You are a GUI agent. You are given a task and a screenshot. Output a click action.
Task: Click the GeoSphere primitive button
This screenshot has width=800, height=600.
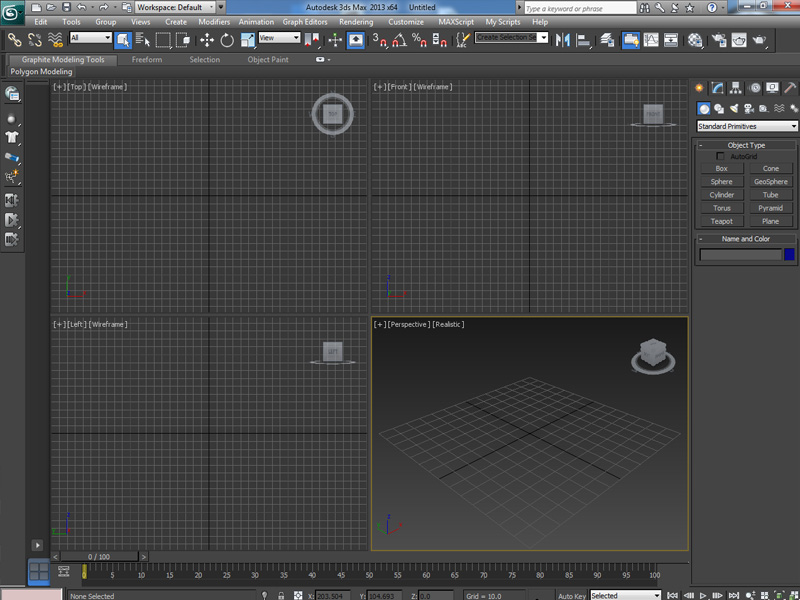pyautogui.click(x=770, y=182)
